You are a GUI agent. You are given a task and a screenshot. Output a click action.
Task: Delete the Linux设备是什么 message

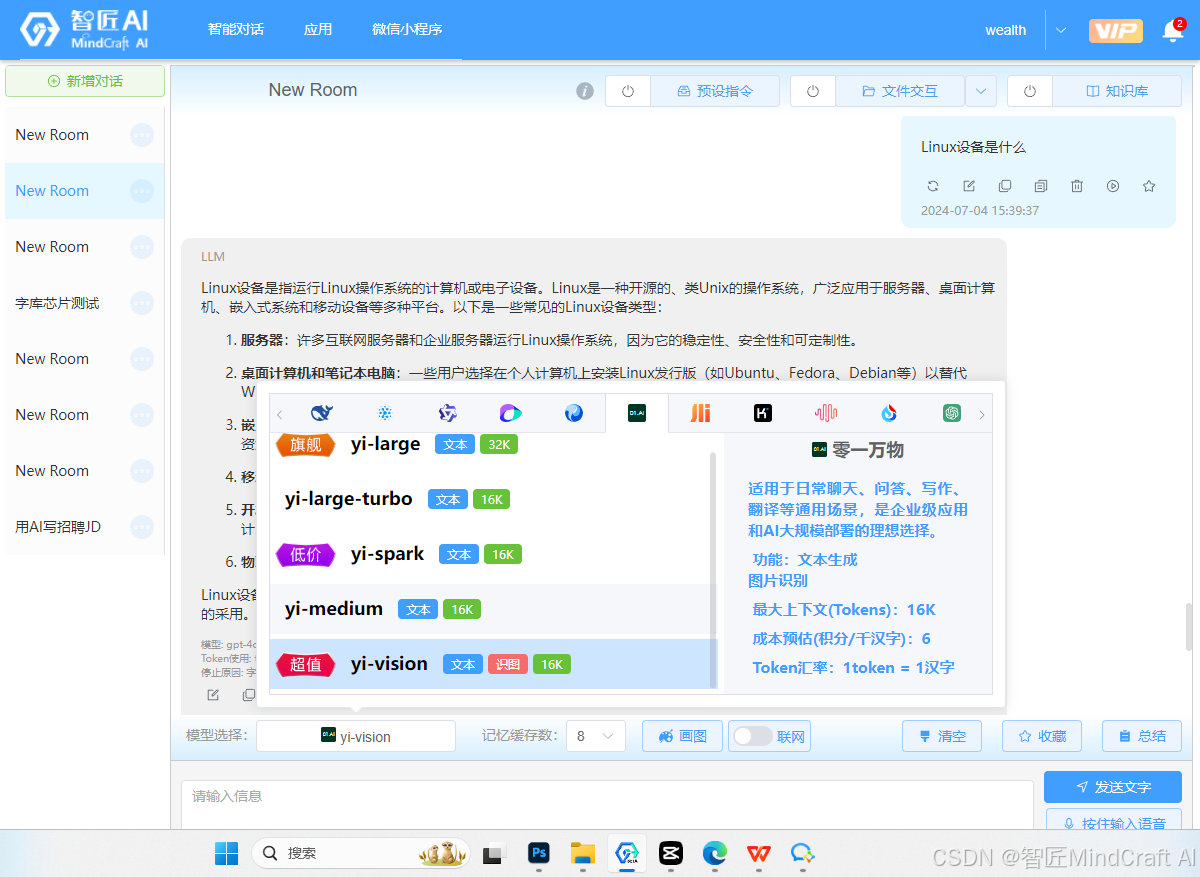tap(1077, 186)
